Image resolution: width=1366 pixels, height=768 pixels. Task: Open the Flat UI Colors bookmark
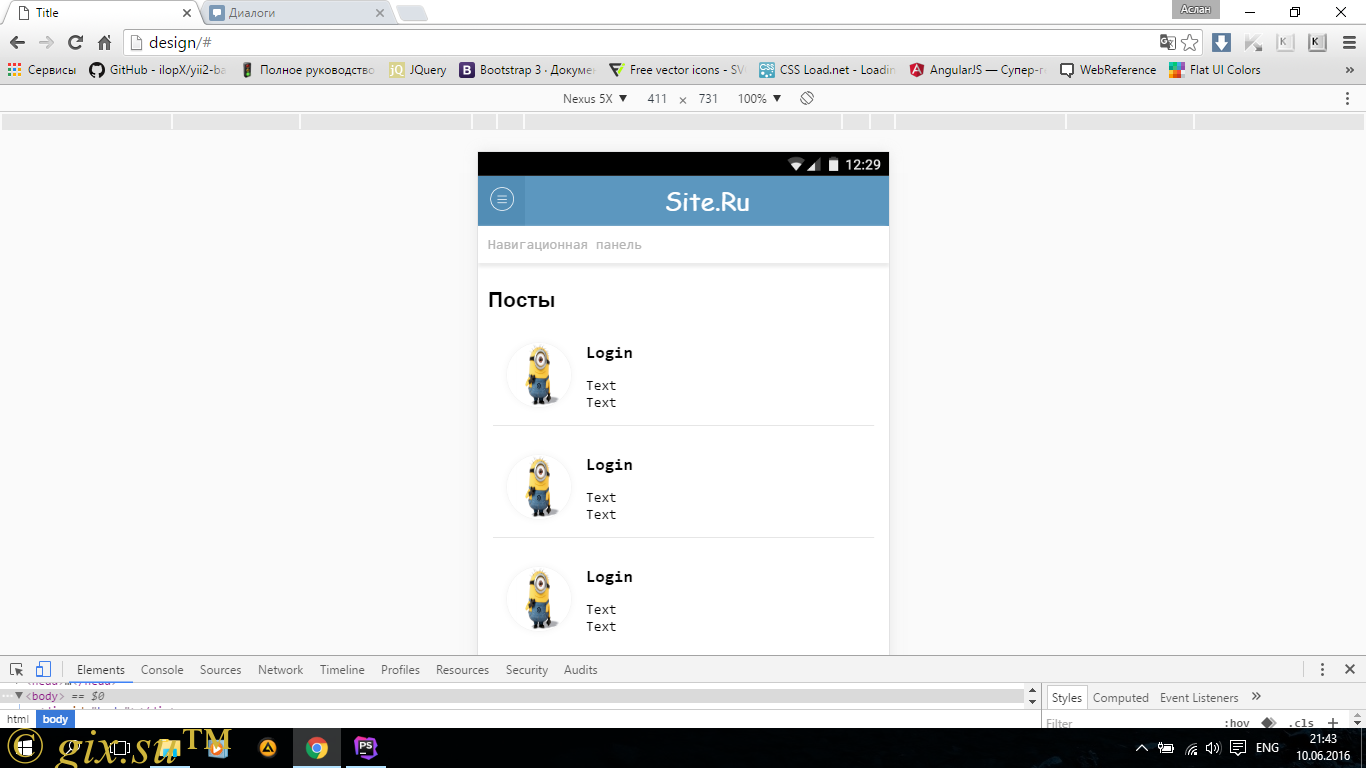pos(1215,70)
